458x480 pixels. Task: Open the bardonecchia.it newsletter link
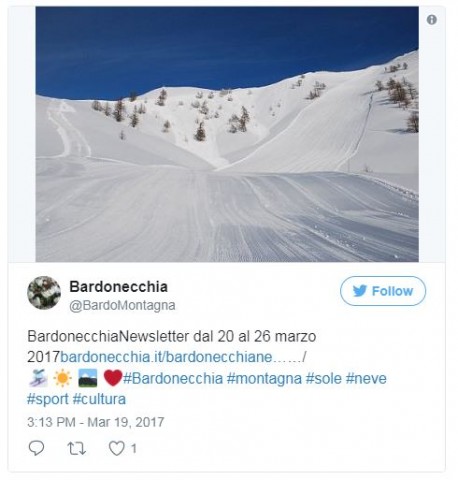[x=183, y=357]
